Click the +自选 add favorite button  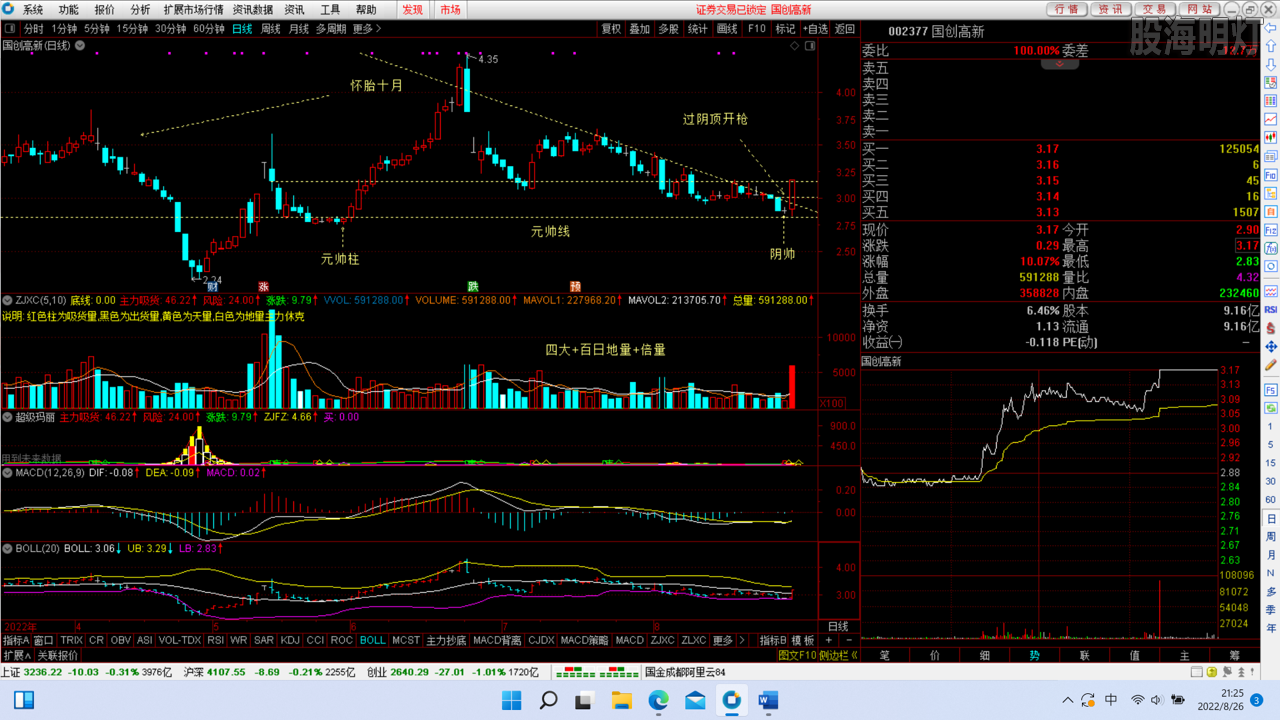click(x=815, y=29)
